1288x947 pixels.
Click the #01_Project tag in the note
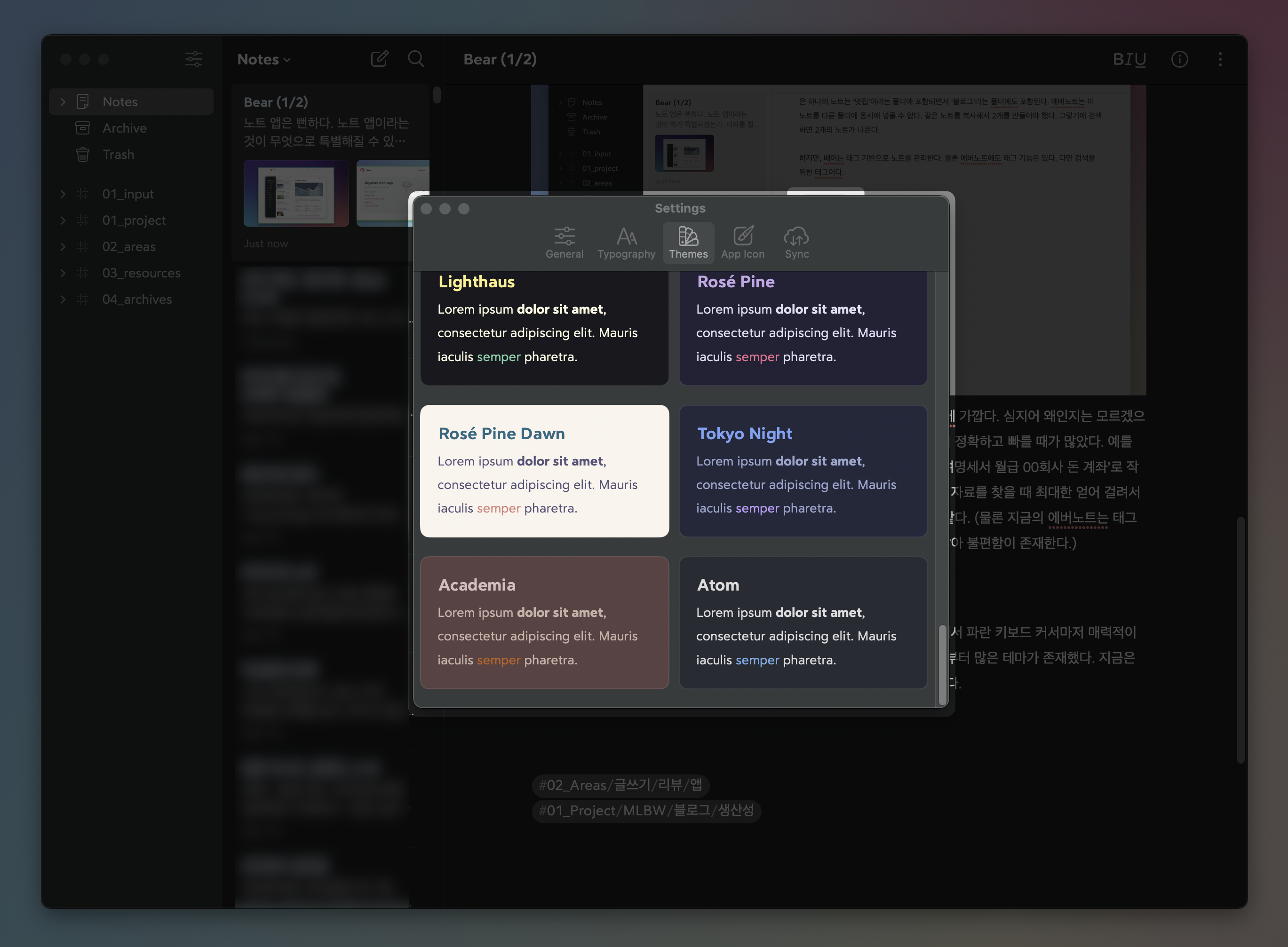[x=646, y=811]
